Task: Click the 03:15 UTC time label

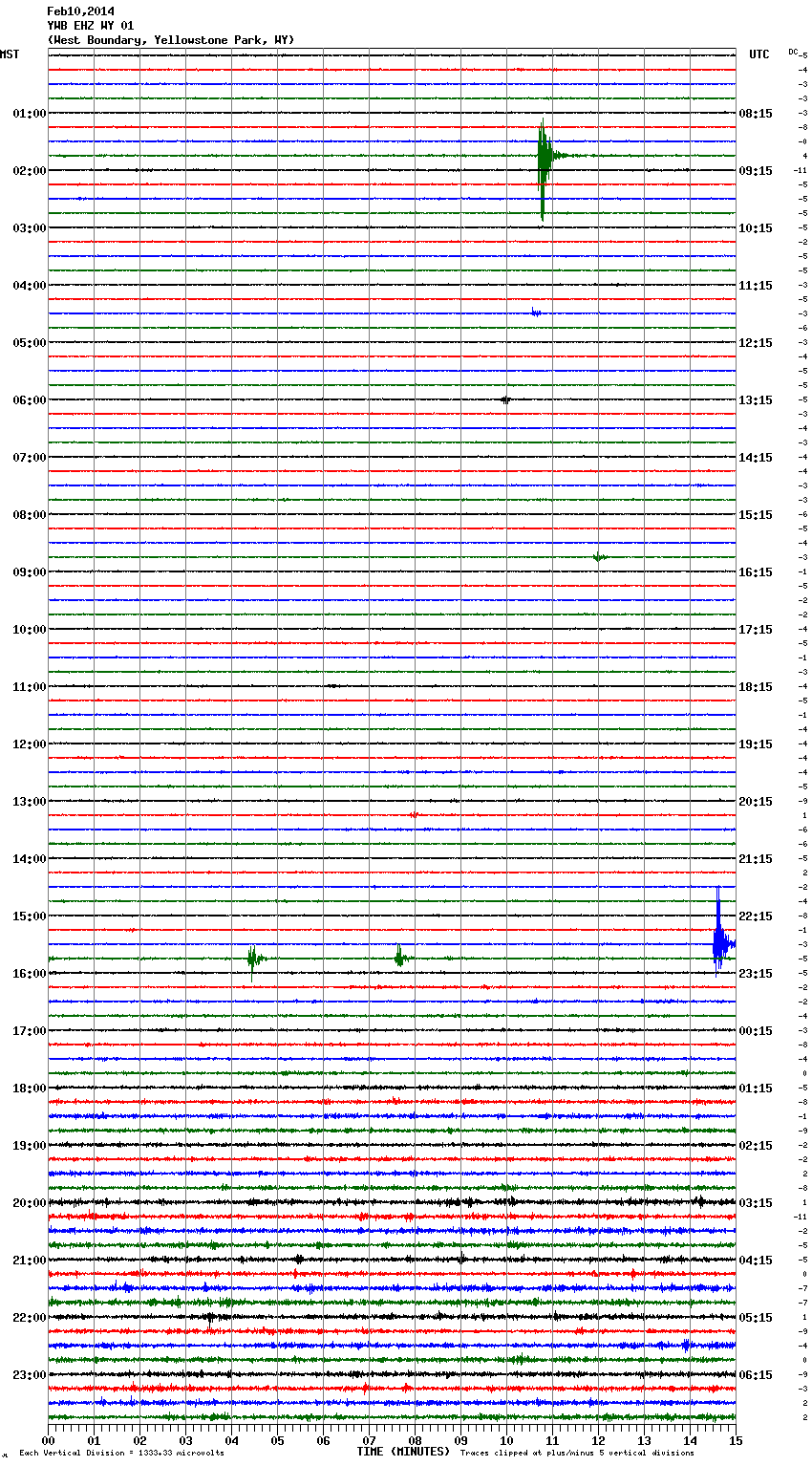Action: pyautogui.click(x=756, y=1203)
